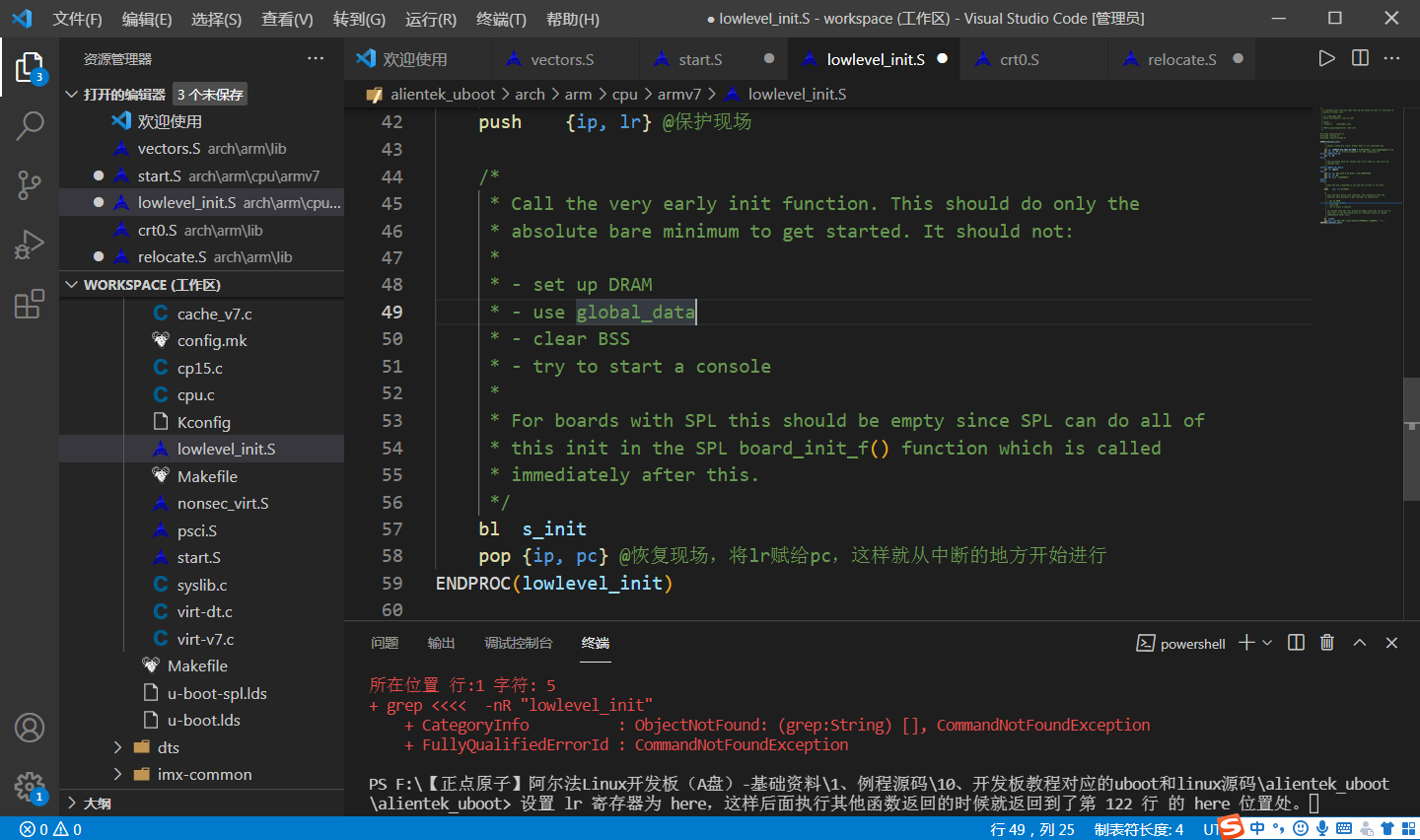
Task: Open the terminal launch profile dropdown arrow
Action: click(x=1267, y=643)
